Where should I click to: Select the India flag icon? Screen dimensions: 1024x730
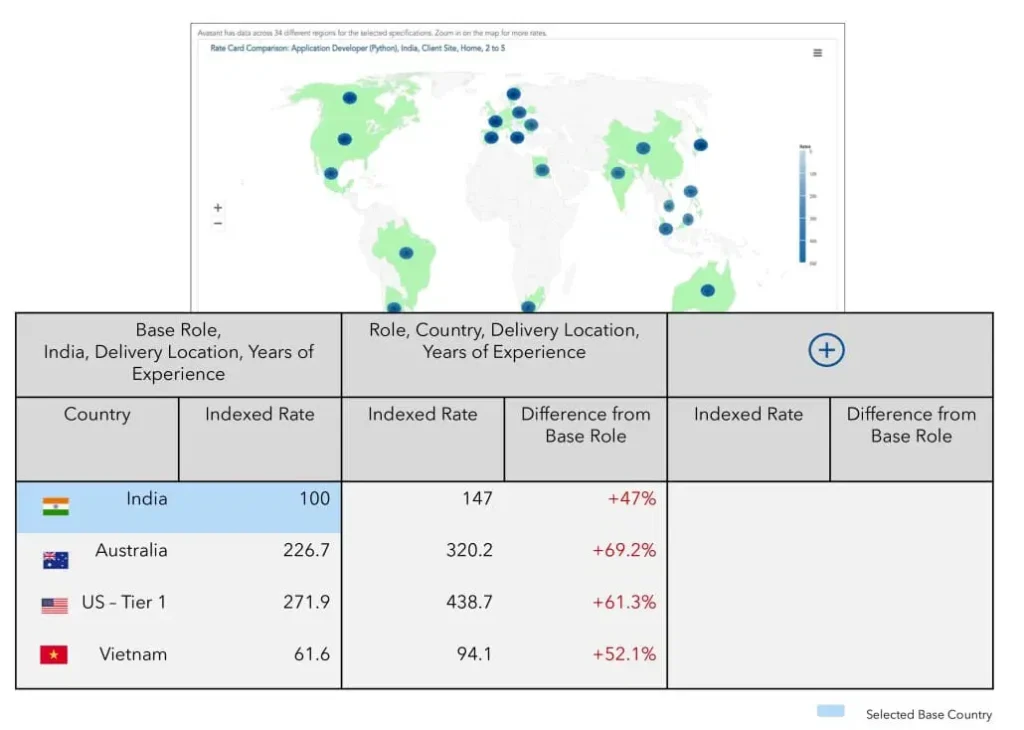pos(56,506)
